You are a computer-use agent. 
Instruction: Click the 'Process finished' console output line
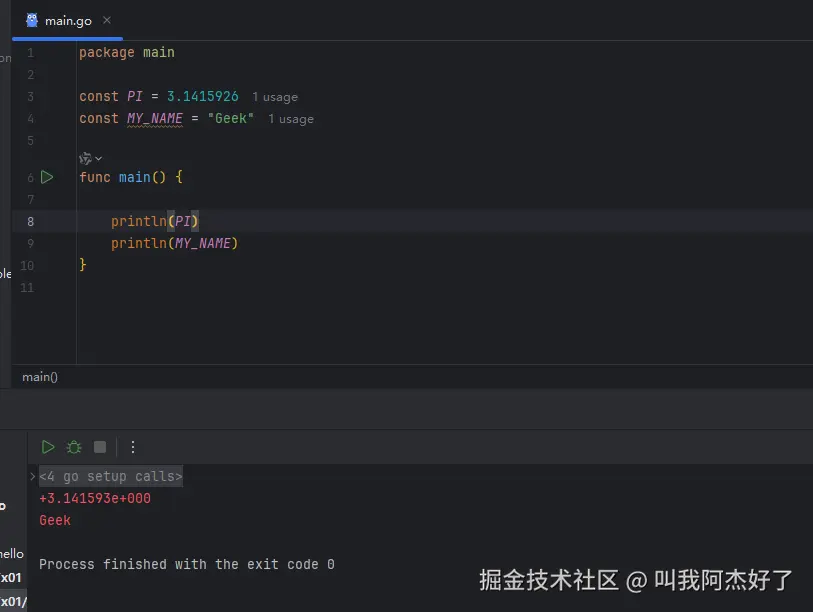[x=186, y=565]
